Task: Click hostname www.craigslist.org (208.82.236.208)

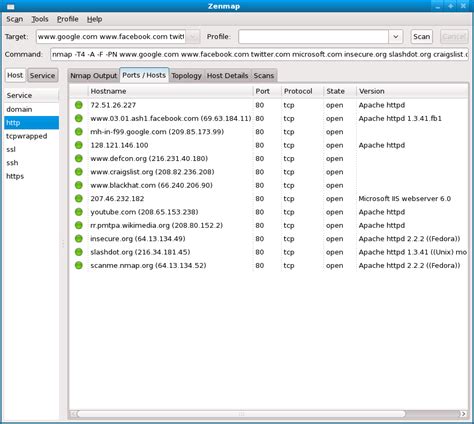Action: [152, 172]
